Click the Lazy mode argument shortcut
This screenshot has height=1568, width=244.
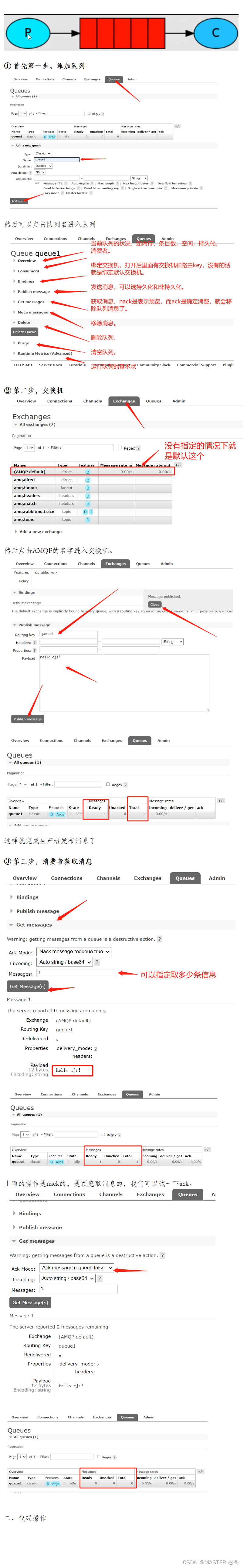51,193
